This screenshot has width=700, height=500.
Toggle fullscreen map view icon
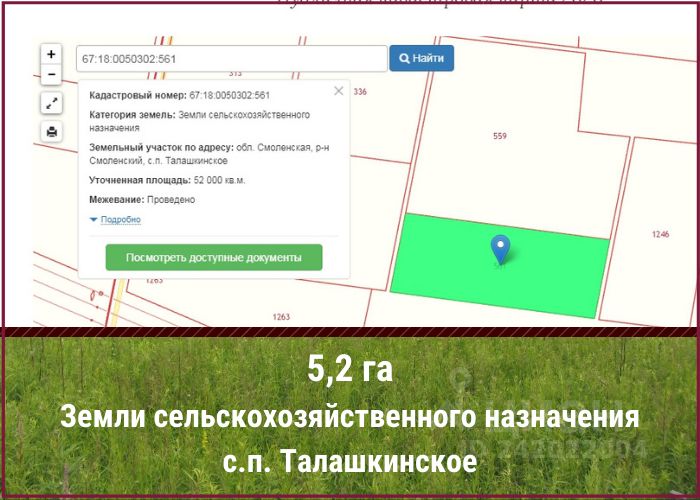(x=52, y=104)
